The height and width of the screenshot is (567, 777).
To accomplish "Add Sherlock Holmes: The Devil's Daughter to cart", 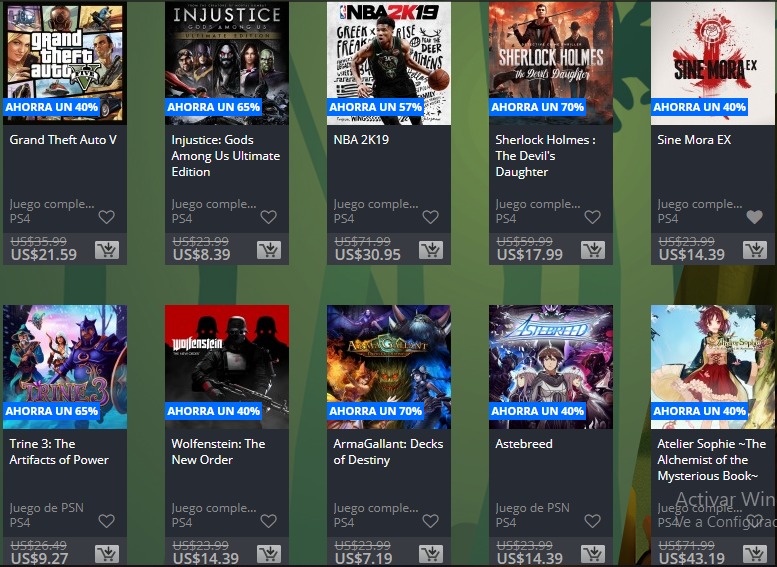I will point(593,250).
